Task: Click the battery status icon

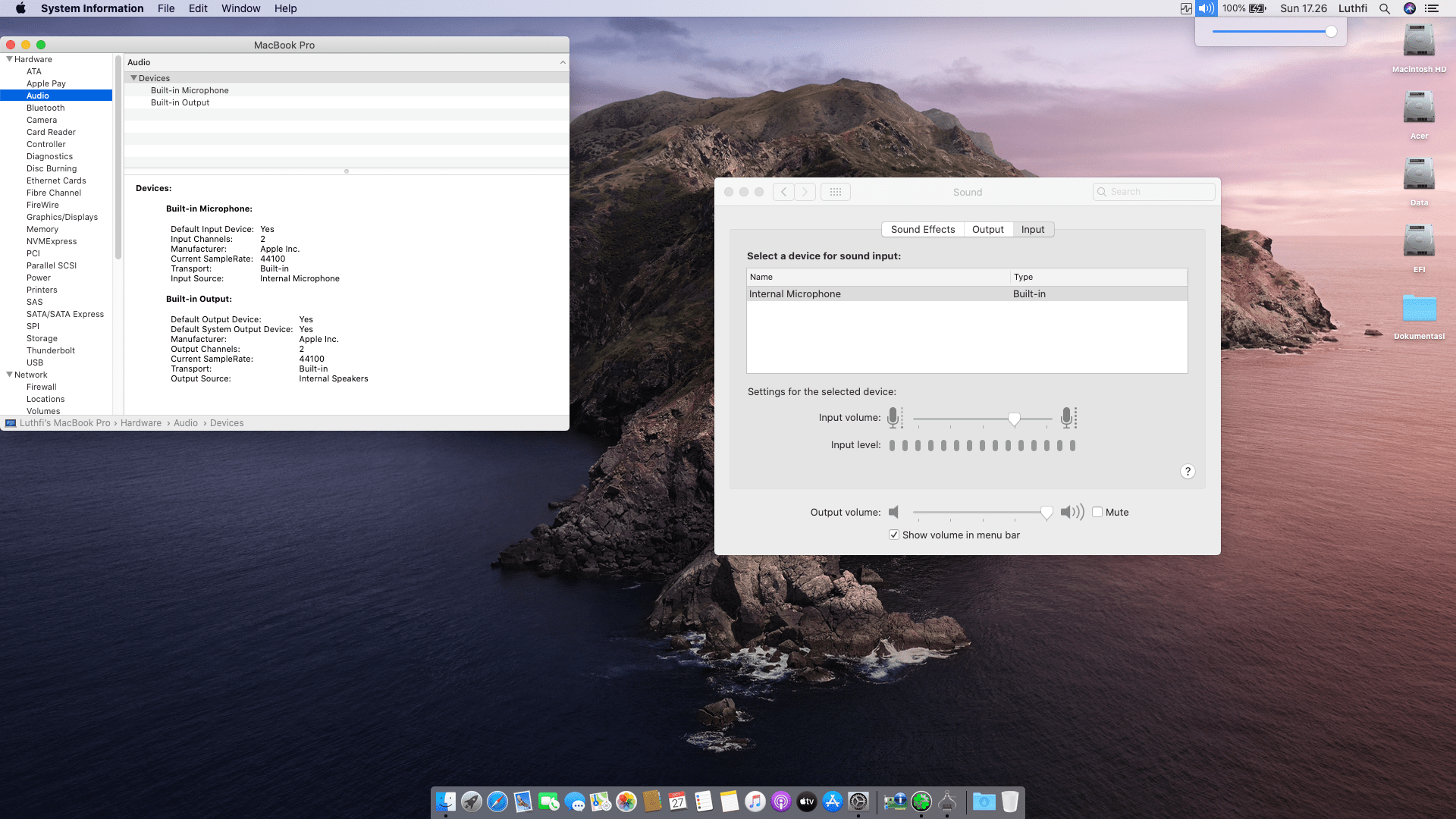Action: point(1256,8)
